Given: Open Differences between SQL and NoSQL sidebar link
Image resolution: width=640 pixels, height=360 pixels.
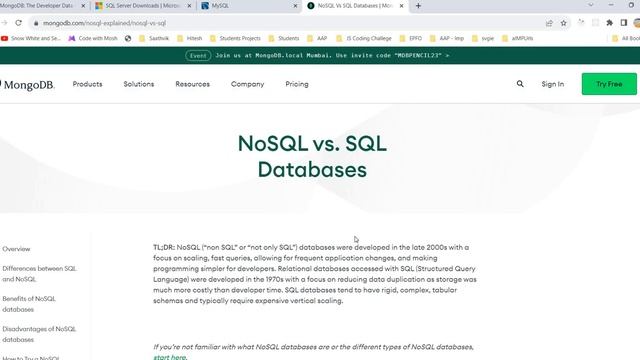Looking at the screenshot, I should (x=39, y=274).
